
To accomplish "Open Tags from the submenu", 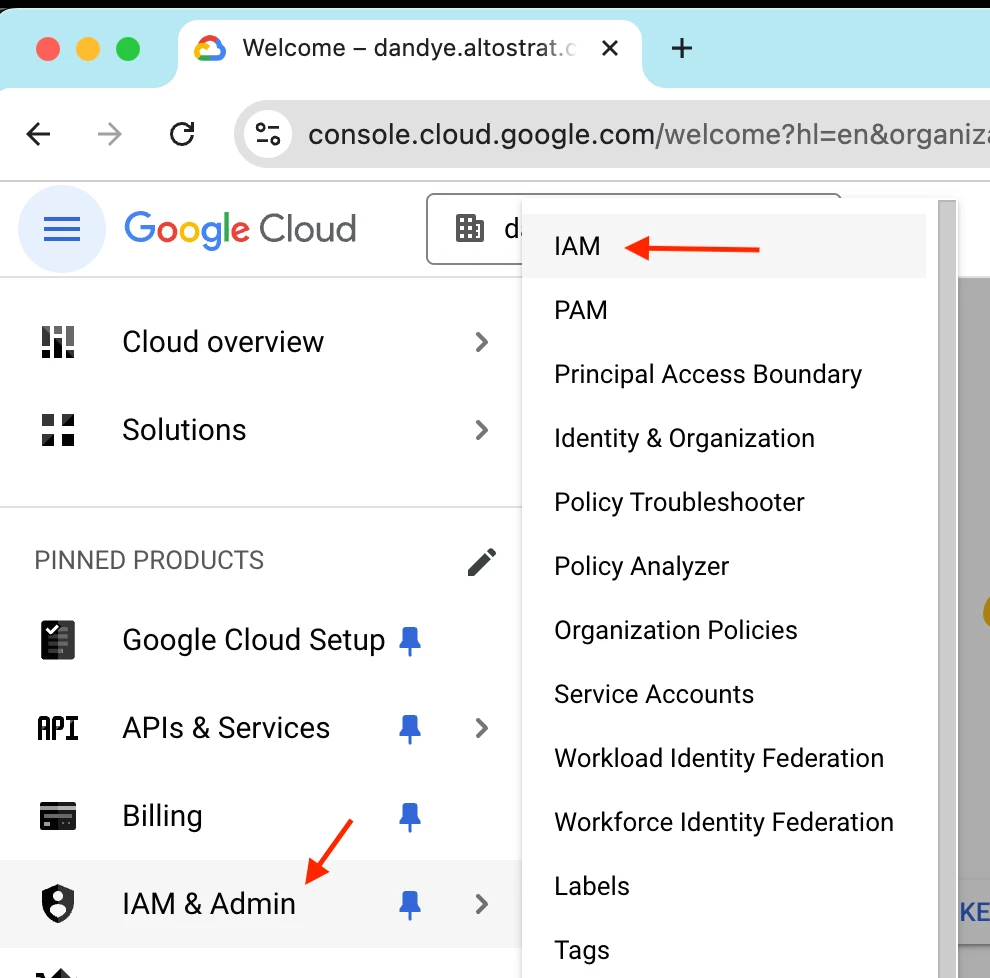I will coord(724,950).
